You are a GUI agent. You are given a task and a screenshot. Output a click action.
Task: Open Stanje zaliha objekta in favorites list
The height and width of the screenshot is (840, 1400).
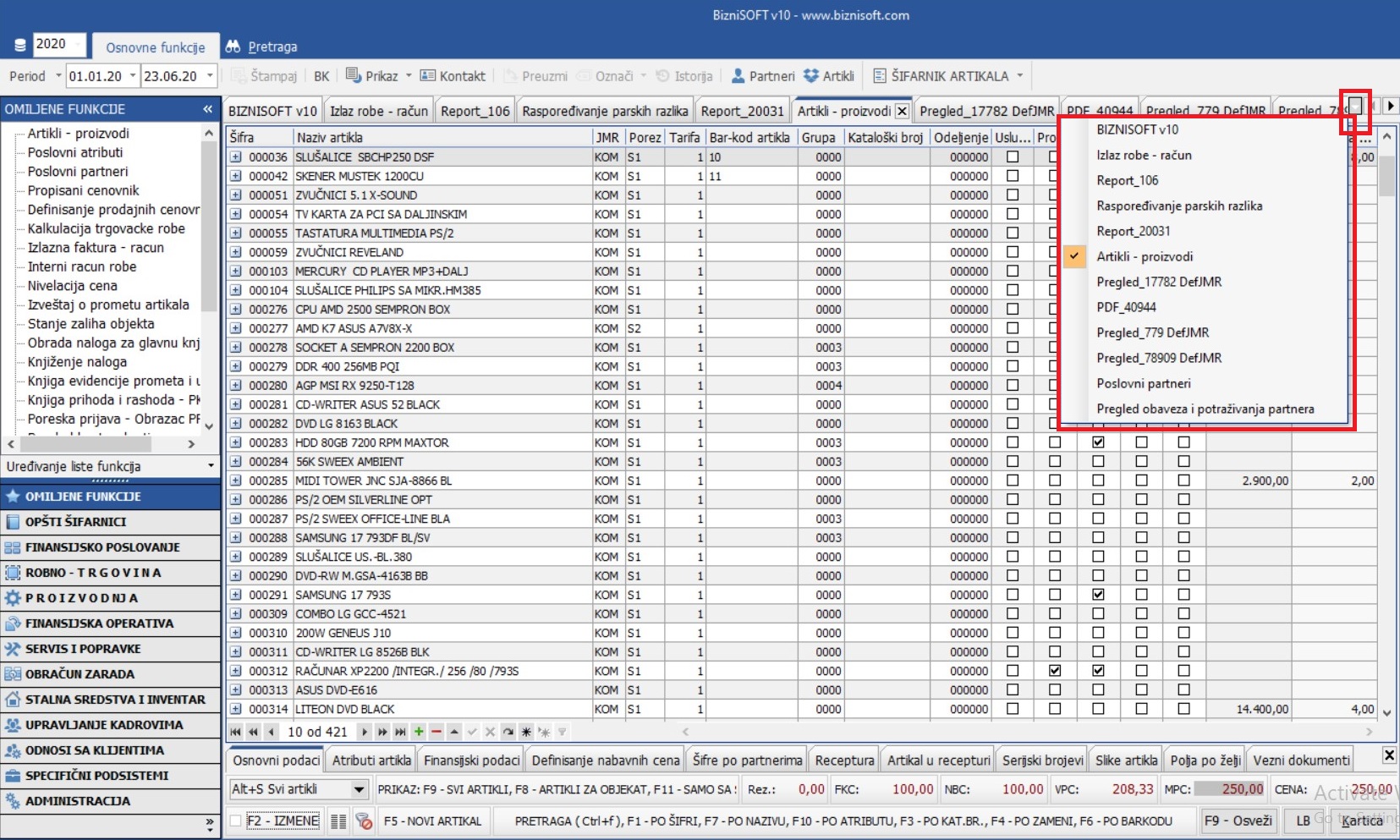click(91, 323)
